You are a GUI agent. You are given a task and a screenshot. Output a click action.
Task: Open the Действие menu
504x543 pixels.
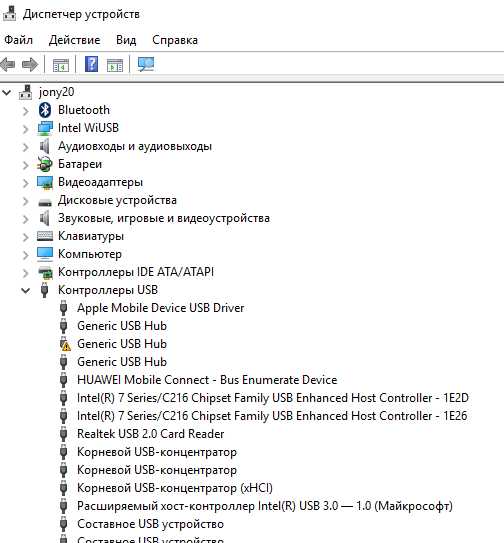click(x=74, y=40)
